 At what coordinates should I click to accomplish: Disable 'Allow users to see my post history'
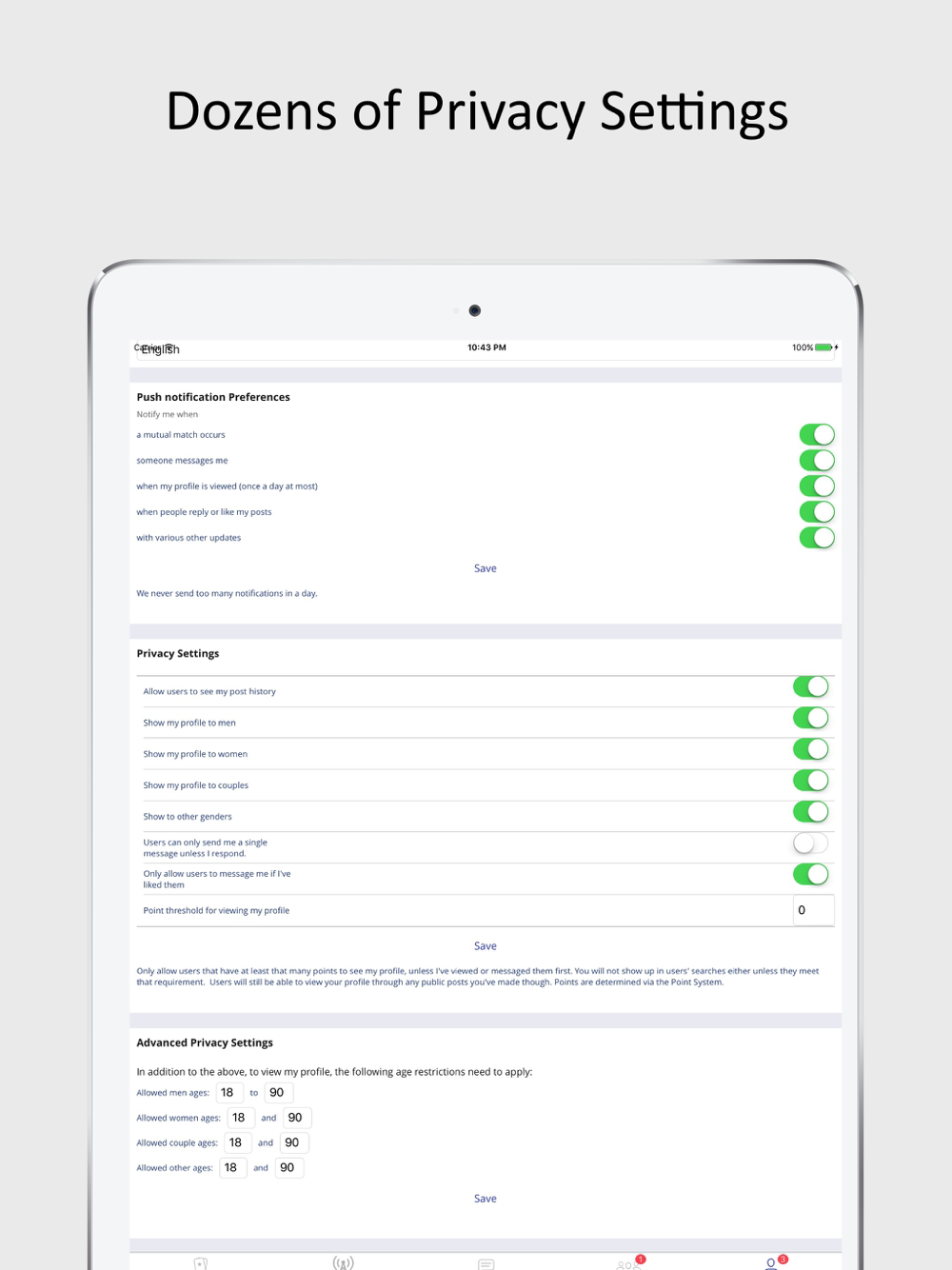[811, 687]
